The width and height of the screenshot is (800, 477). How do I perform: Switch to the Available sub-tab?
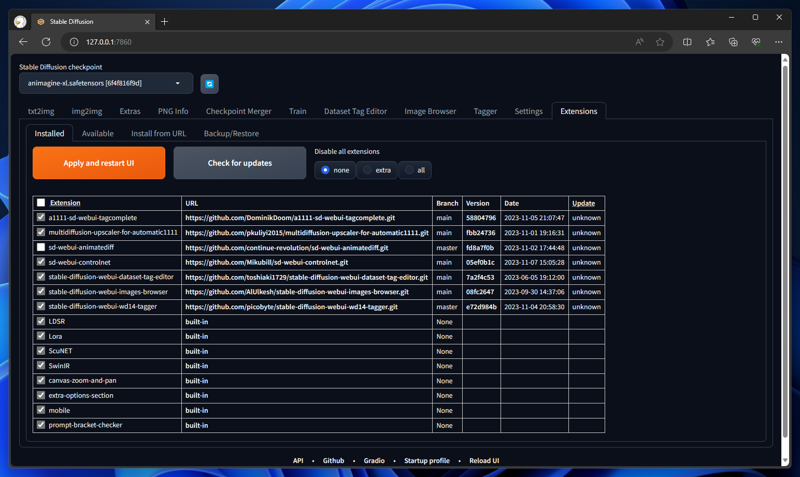tap(97, 134)
